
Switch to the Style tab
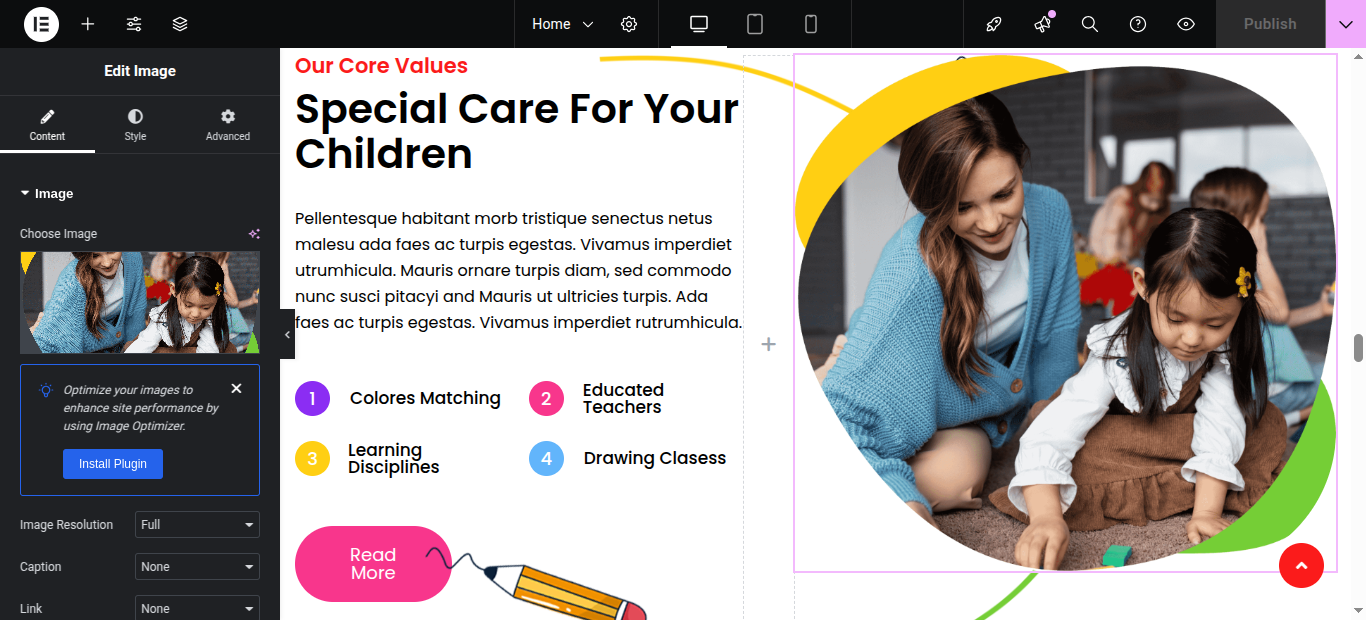135,125
